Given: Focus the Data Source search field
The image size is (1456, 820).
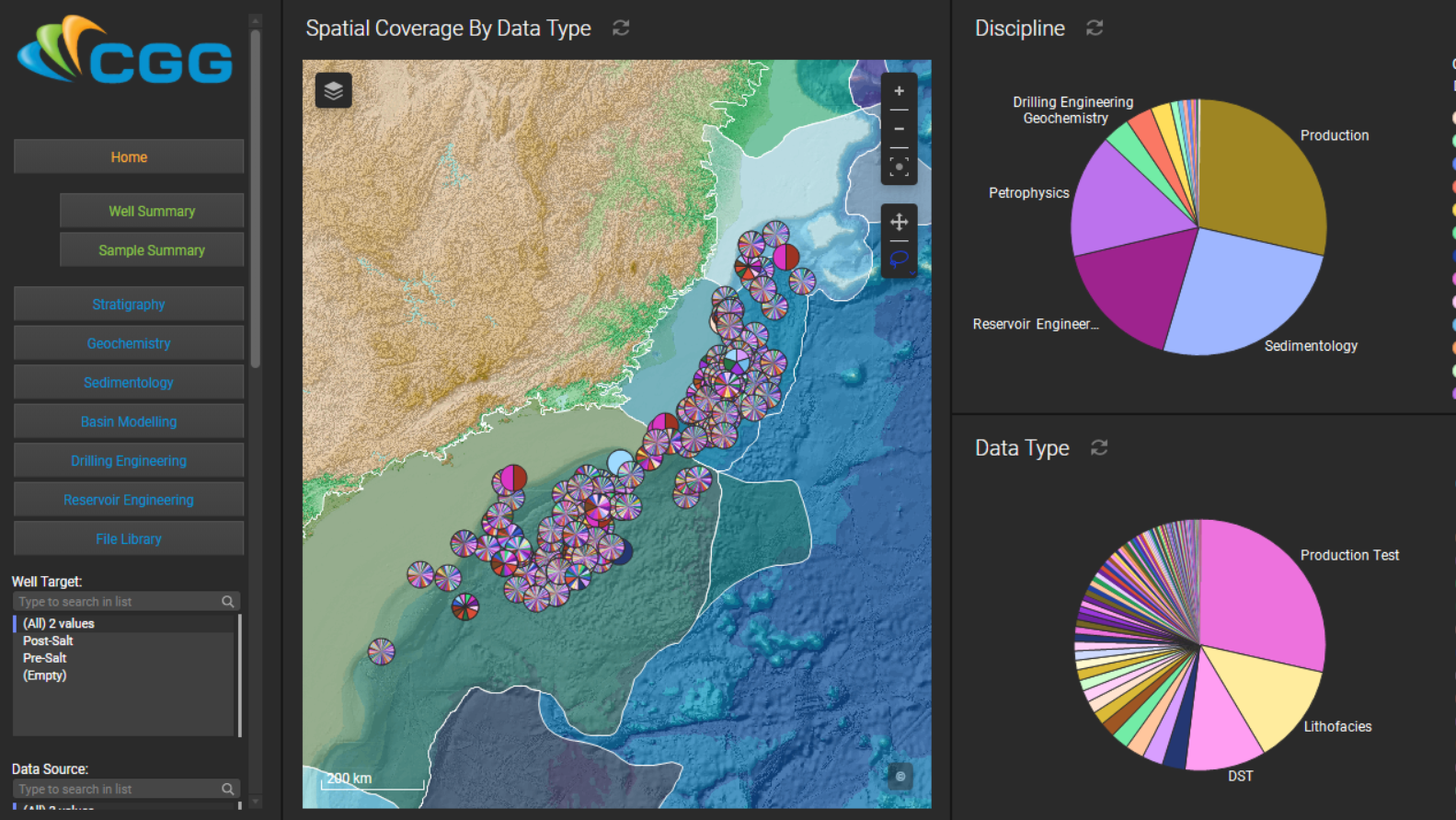Looking at the screenshot, I should click(115, 790).
